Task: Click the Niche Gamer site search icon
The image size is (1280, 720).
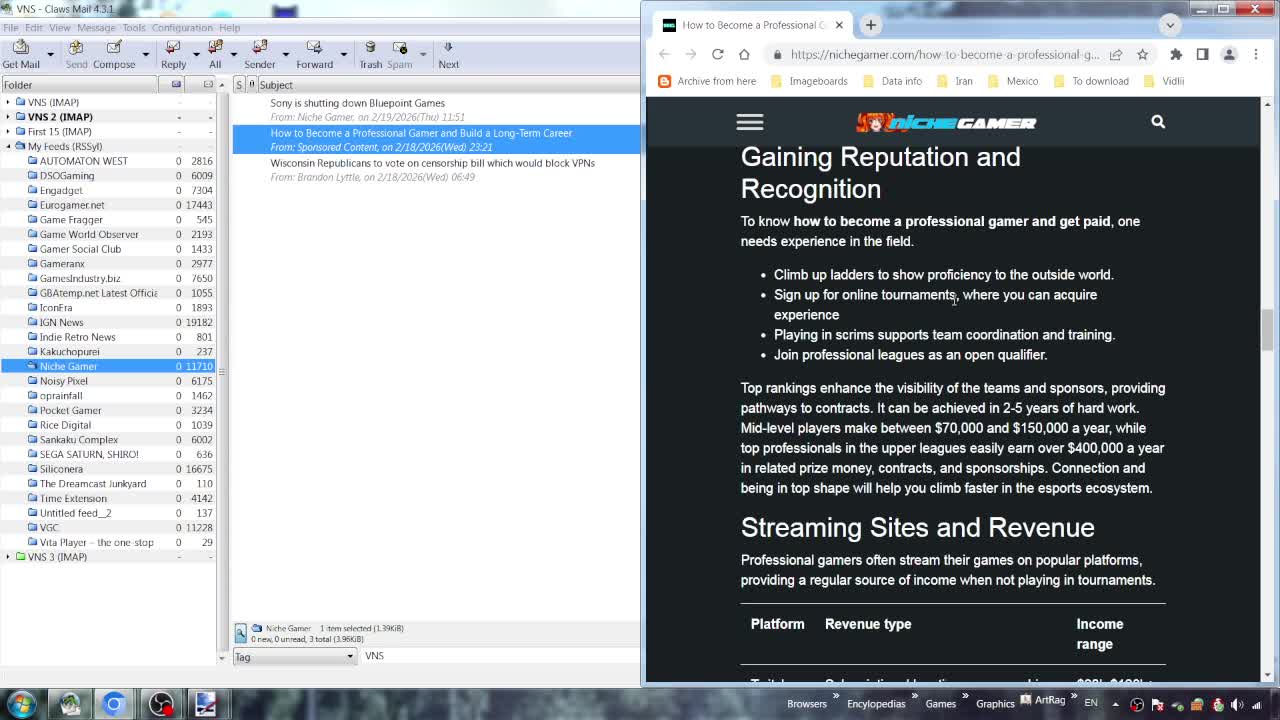Action: point(1158,122)
